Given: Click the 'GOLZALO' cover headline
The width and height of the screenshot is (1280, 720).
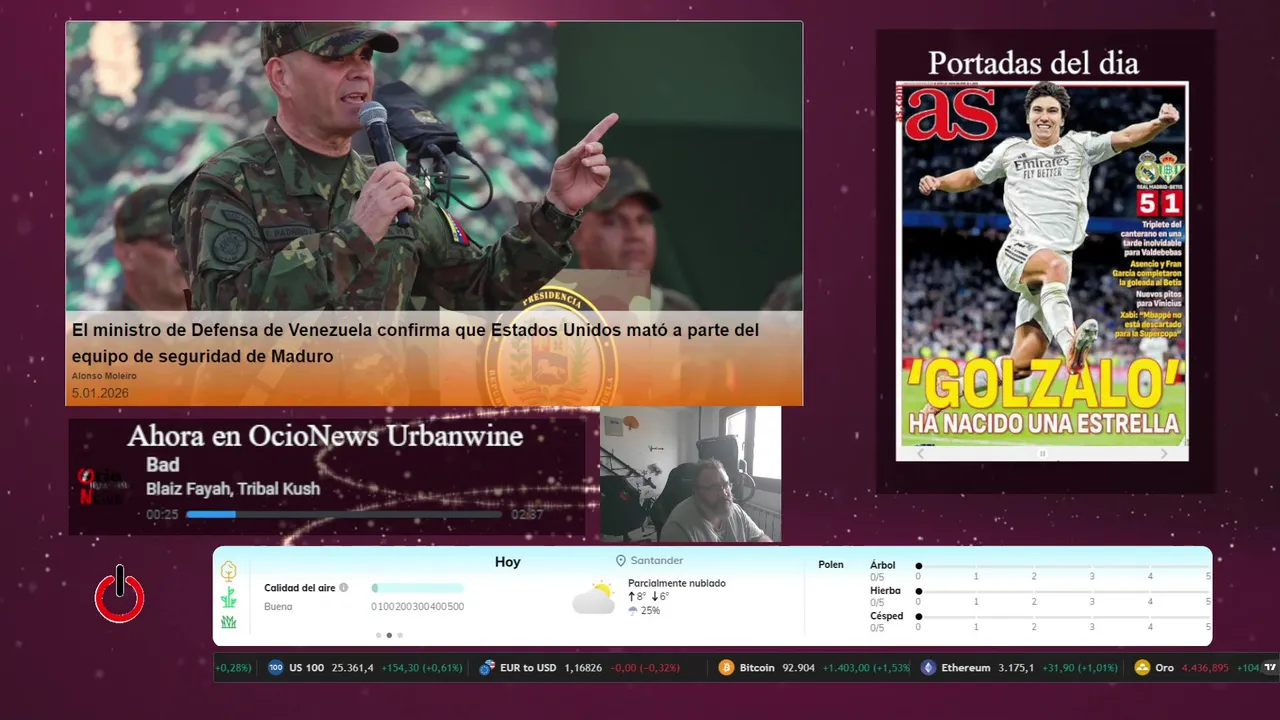Looking at the screenshot, I should (x=1044, y=384).
